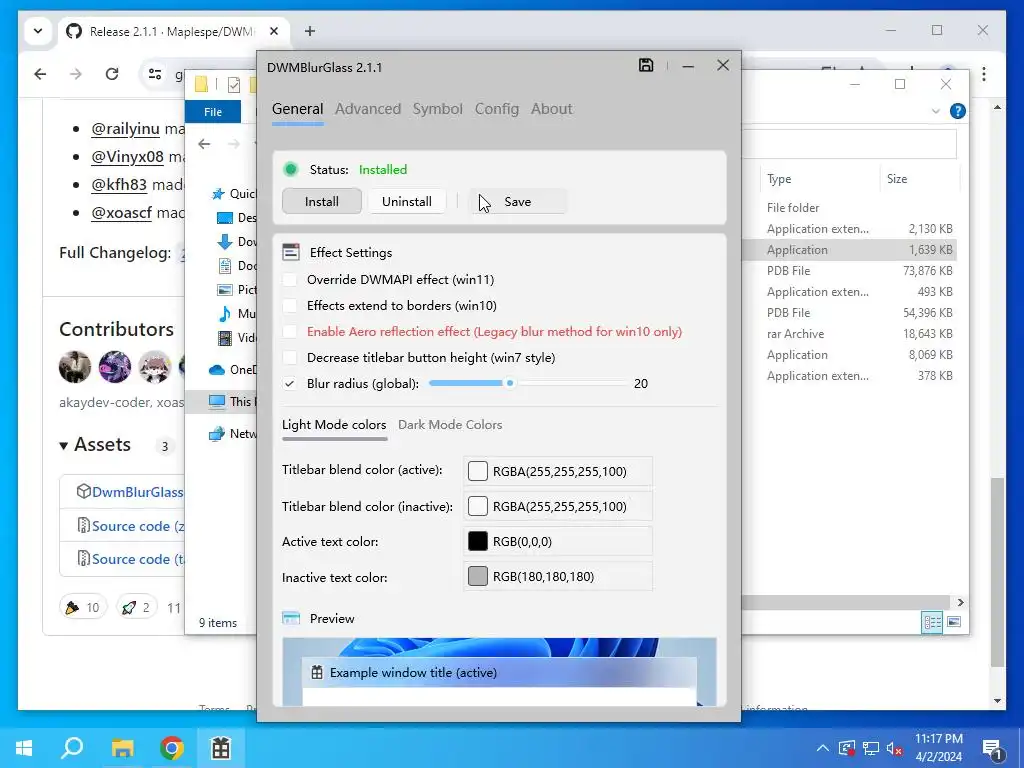Open taskbar Search icon
This screenshot has height=768, width=1024.
[72, 748]
